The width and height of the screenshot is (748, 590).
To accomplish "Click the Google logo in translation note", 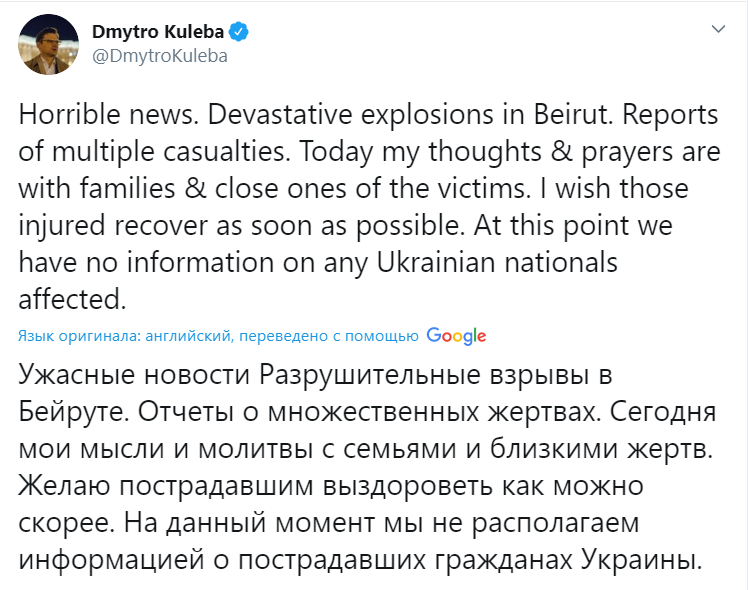I will click(456, 335).
